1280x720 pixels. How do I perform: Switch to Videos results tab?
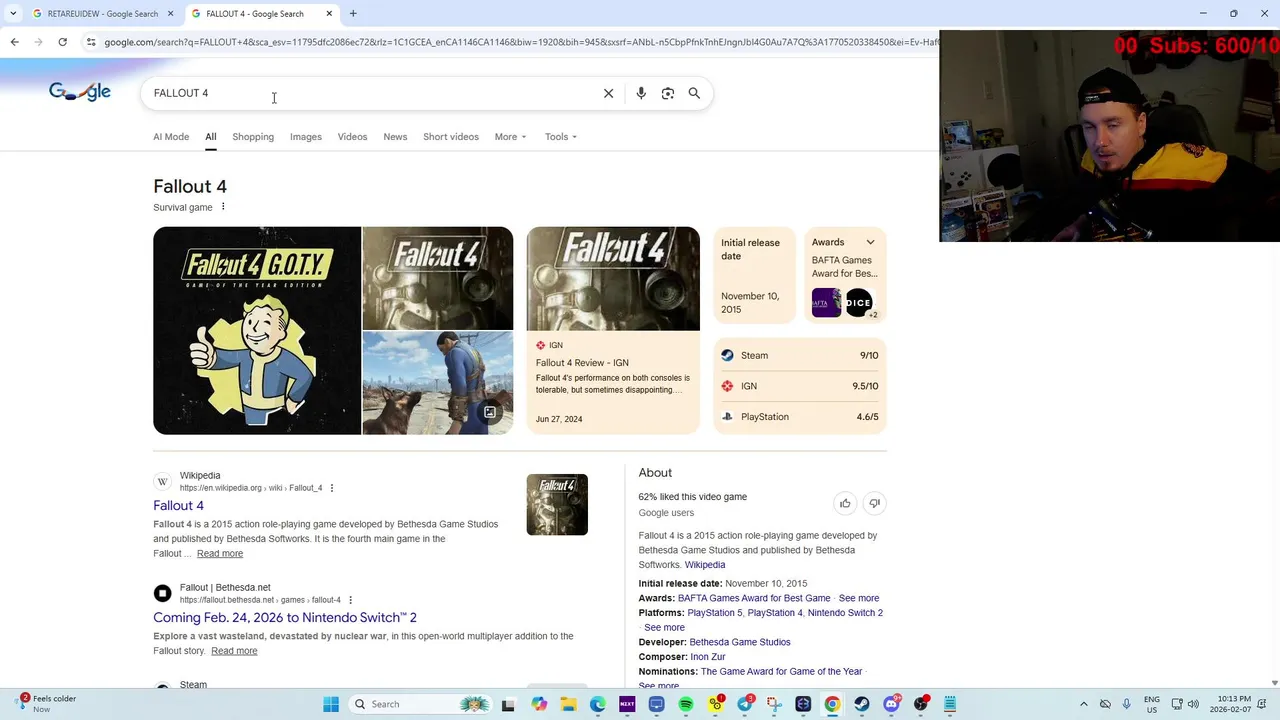coord(352,137)
